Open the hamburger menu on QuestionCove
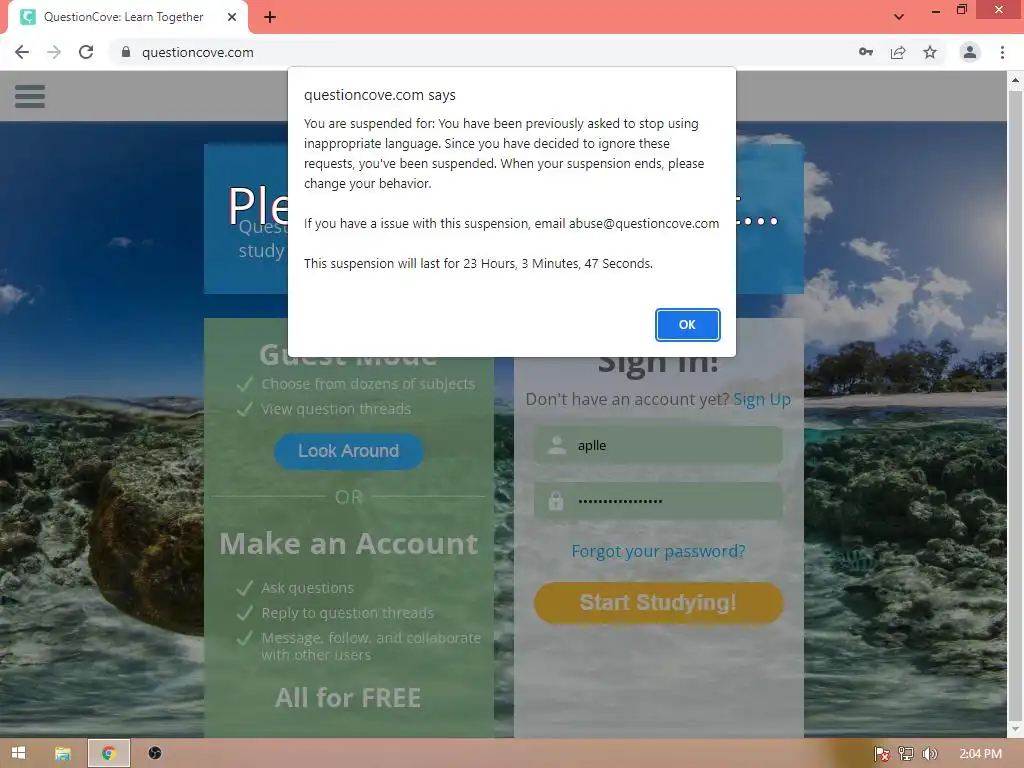The width and height of the screenshot is (1024, 768). (x=30, y=97)
